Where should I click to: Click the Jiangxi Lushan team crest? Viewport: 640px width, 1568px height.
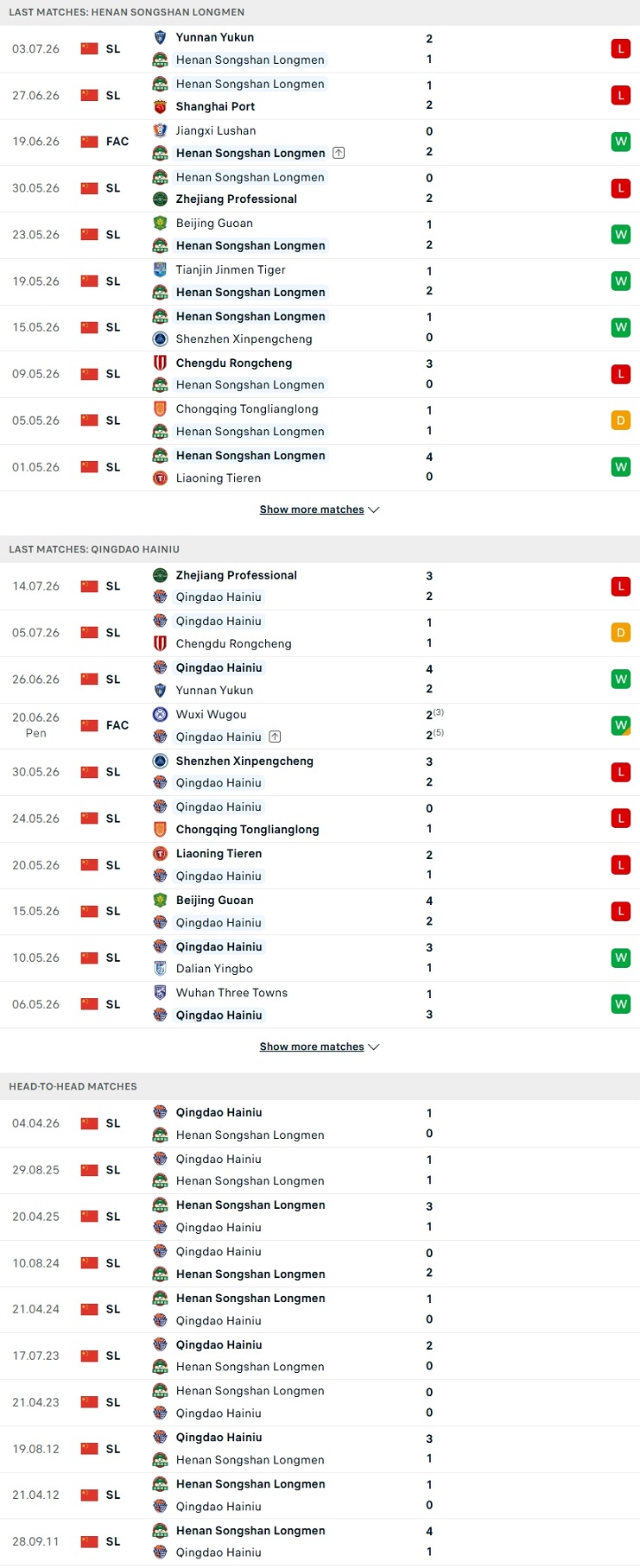(160, 130)
